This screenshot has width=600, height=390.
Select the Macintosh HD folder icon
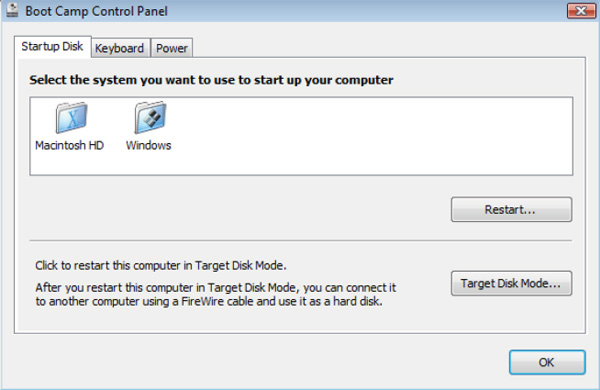click(72, 117)
